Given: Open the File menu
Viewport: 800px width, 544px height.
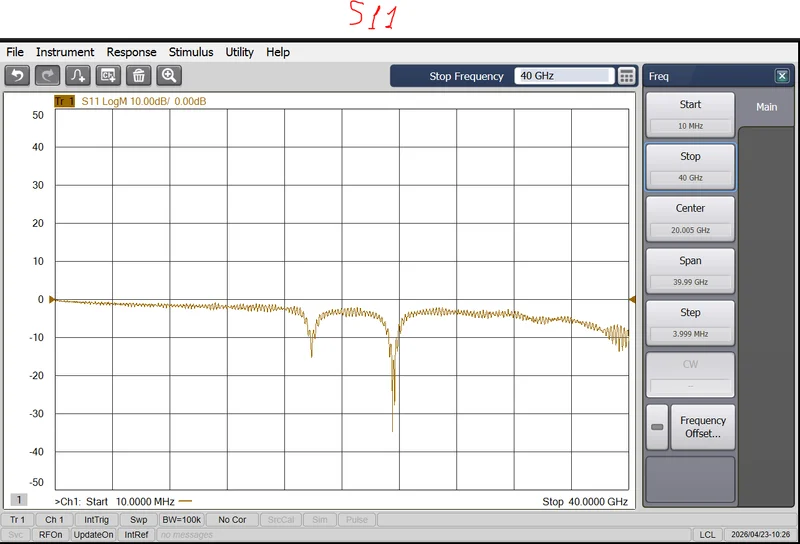Looking at the screenshot, I should click(x=15, y=52).
